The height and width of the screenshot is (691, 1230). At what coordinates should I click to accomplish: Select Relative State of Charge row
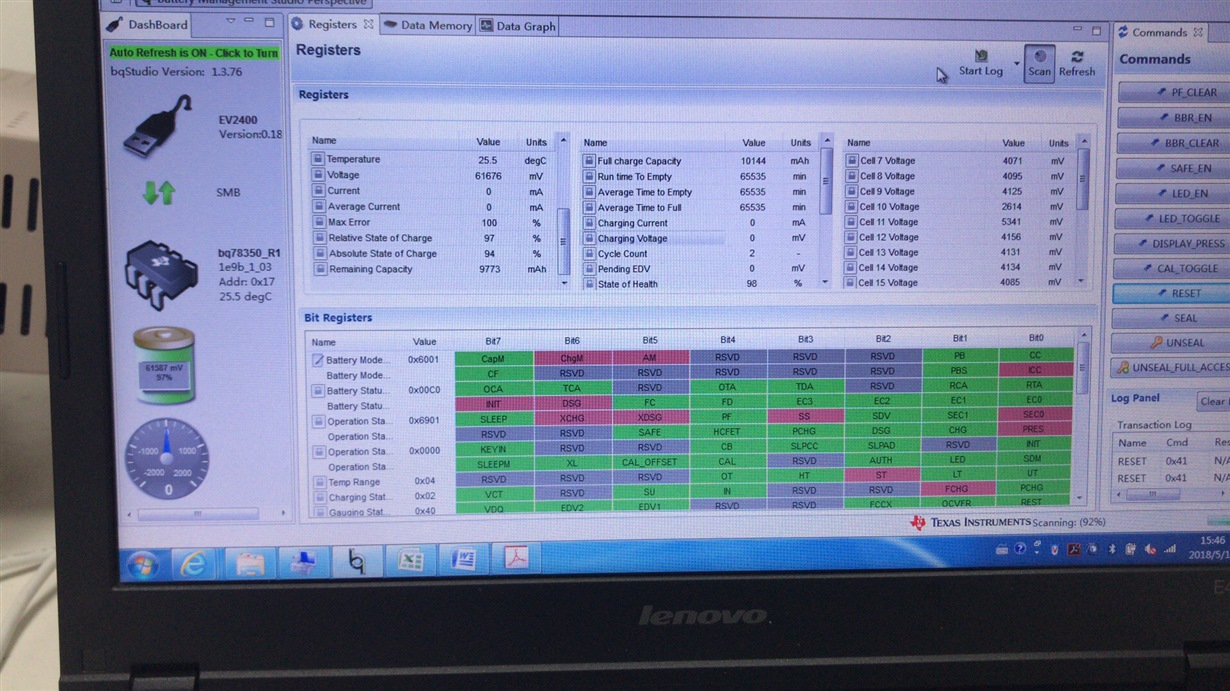pyautogui.click(x=434, y=238)
